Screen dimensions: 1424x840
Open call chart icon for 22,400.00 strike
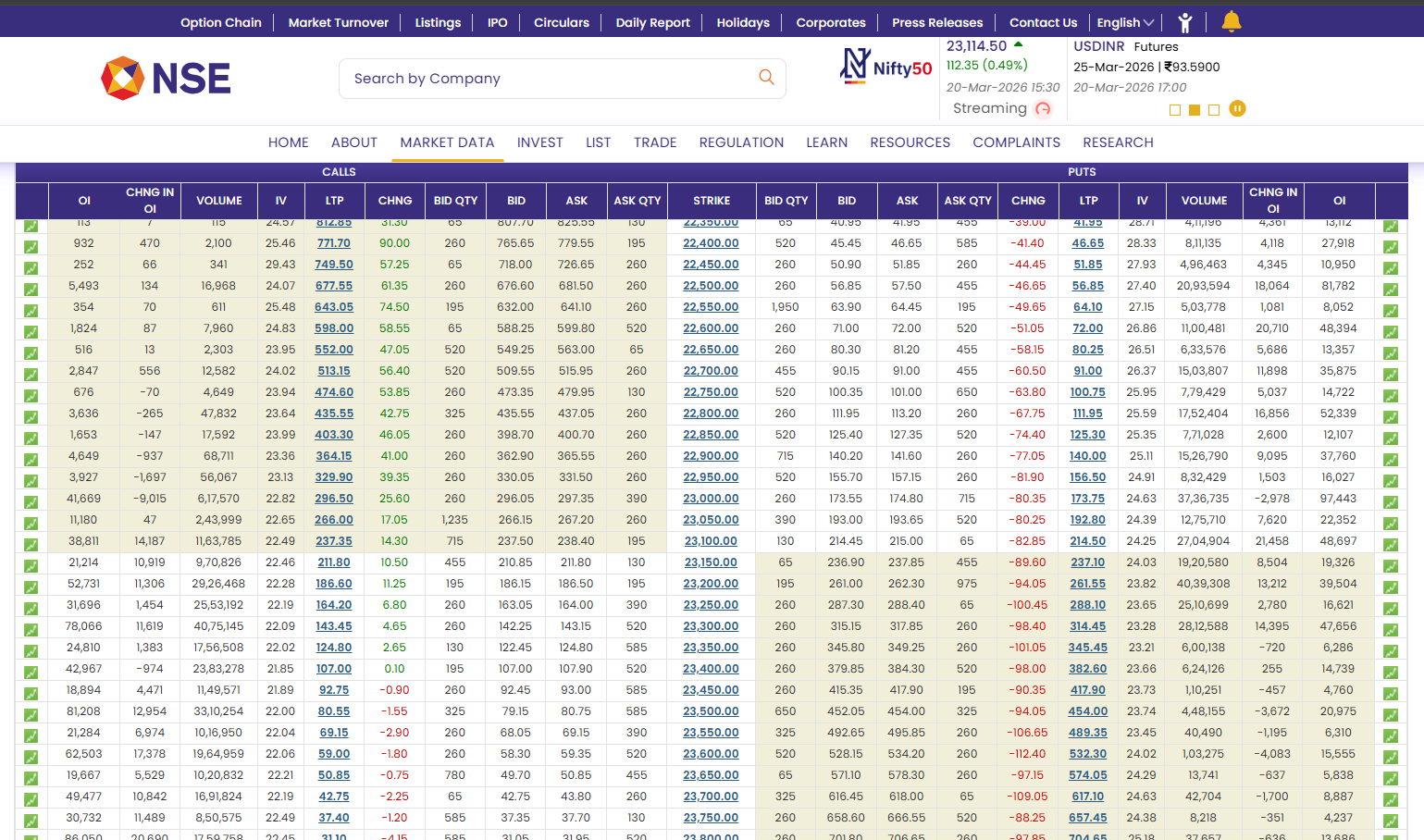(31, 246)
